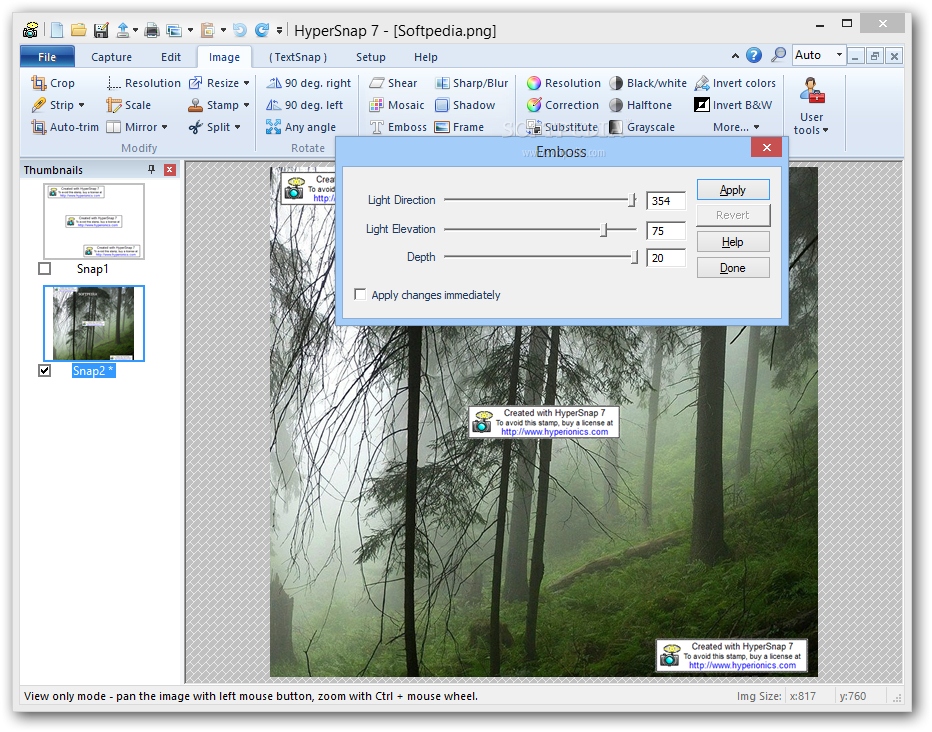Screen dimensions: 932x732
Task: Convert image to Black/white
Action: [x=647, y=83]
